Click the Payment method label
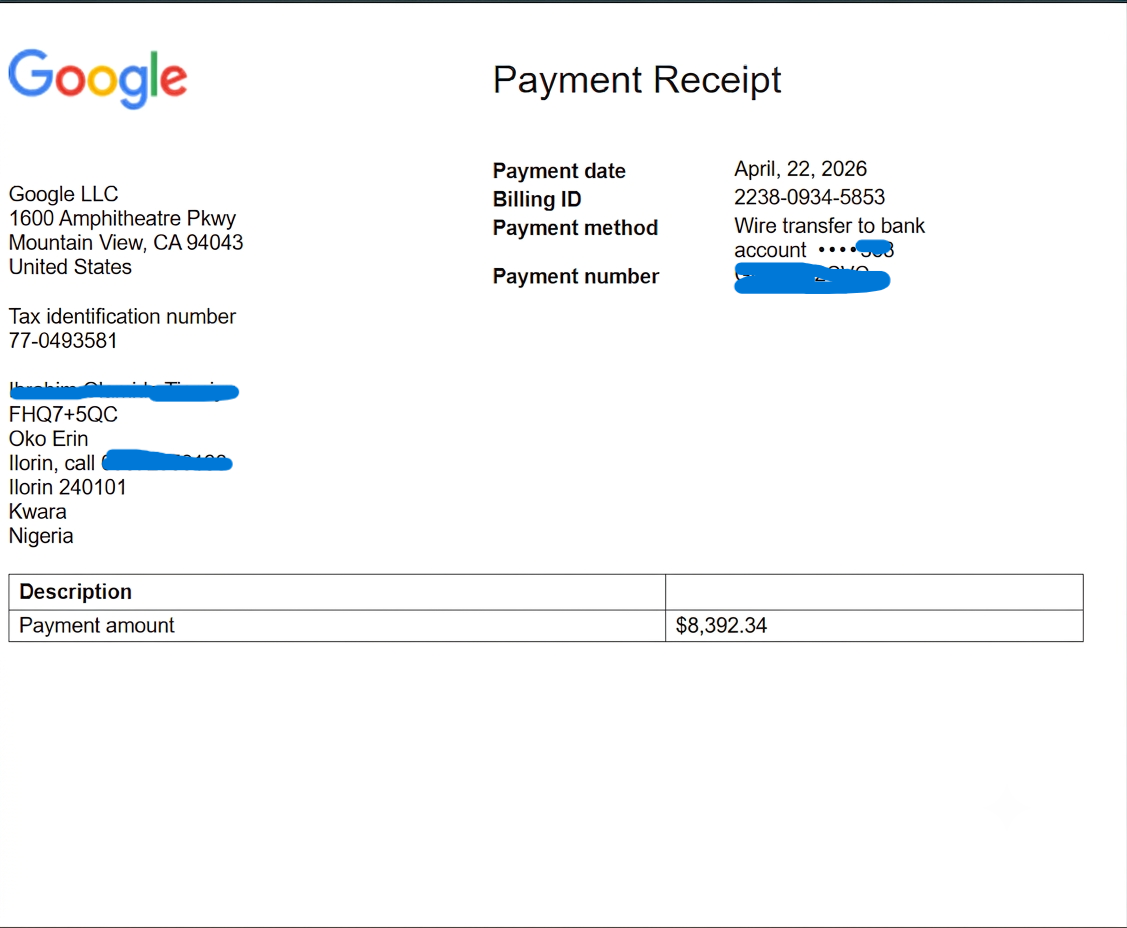 pos(576,228)
